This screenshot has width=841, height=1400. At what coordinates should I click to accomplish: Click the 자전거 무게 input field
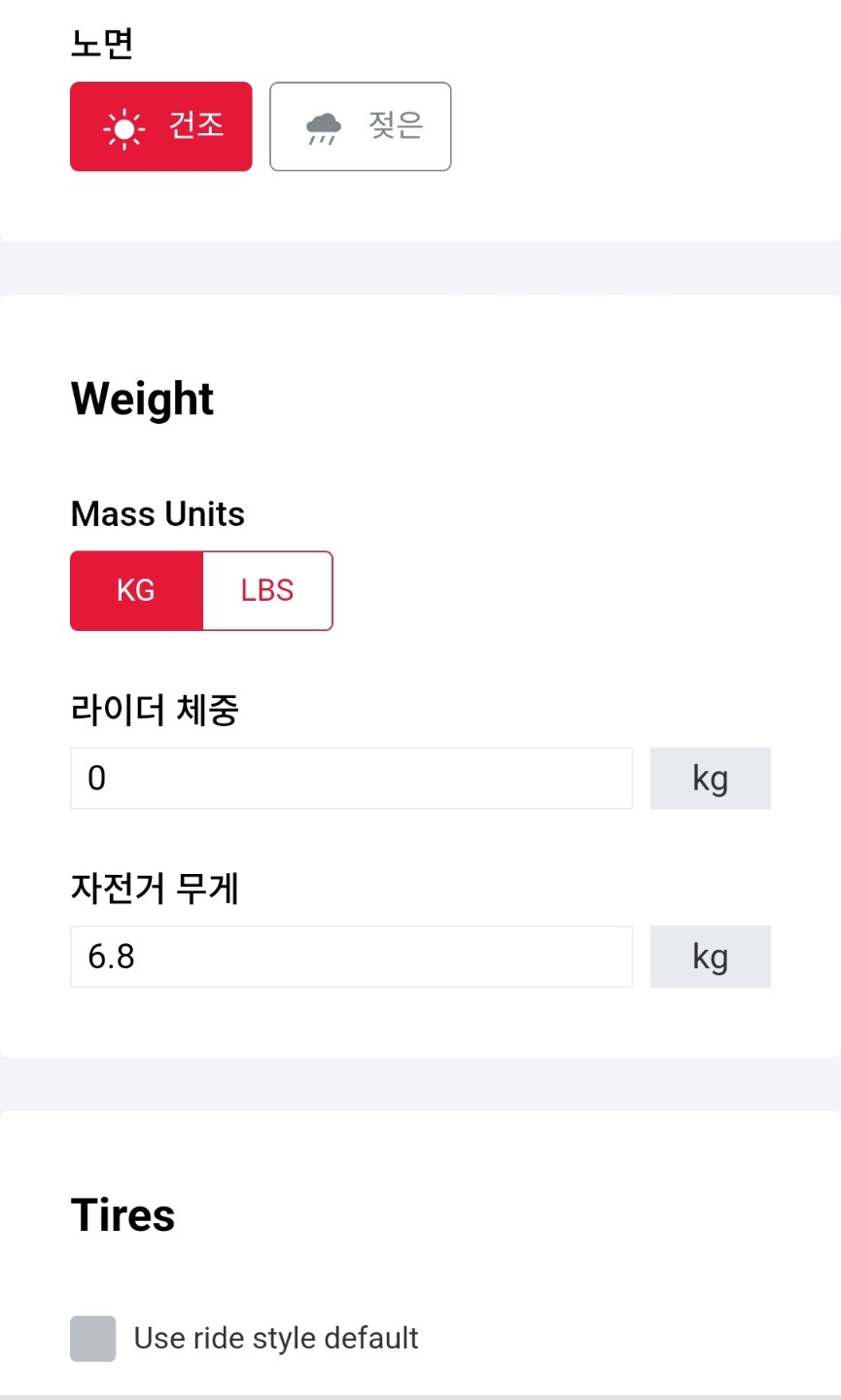(x=351, y=957)
